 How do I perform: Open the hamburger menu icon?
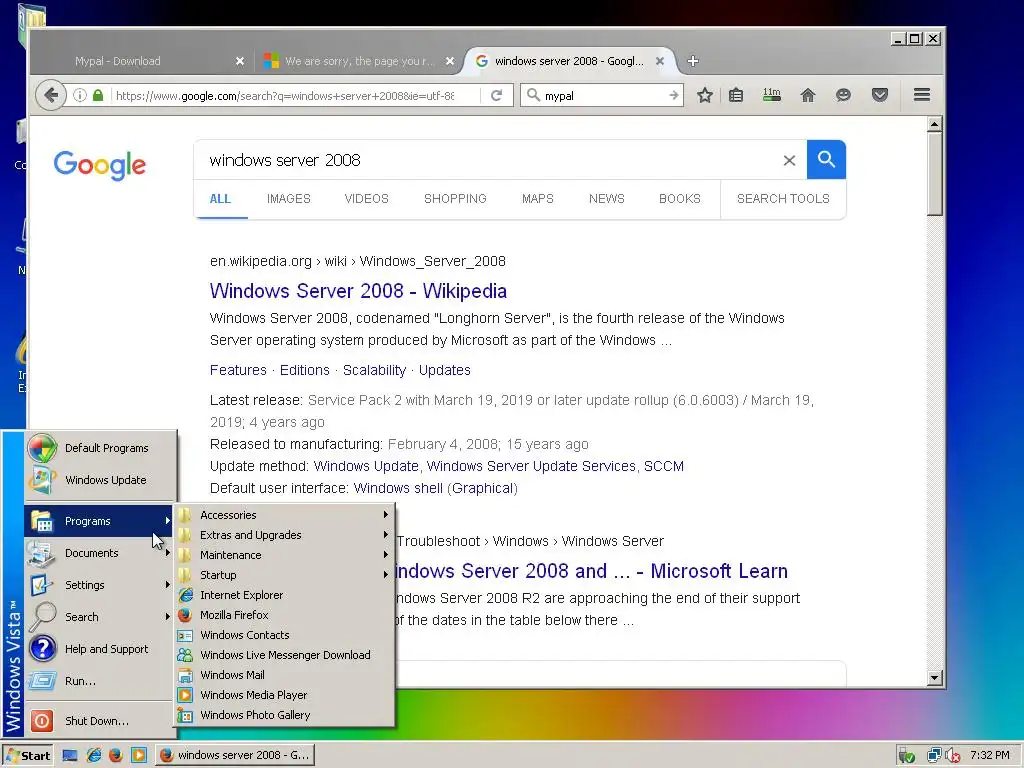pyautogui.click(x=921, y=95)
